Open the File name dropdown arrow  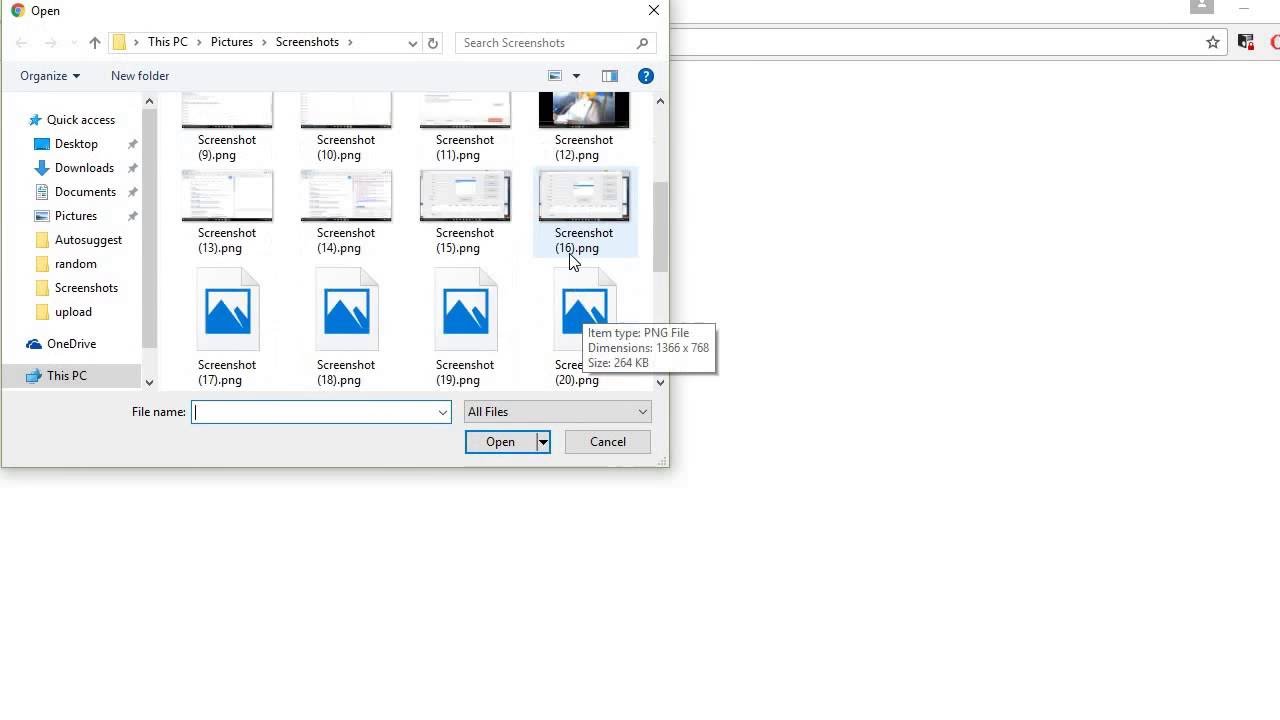click(442, 412)
